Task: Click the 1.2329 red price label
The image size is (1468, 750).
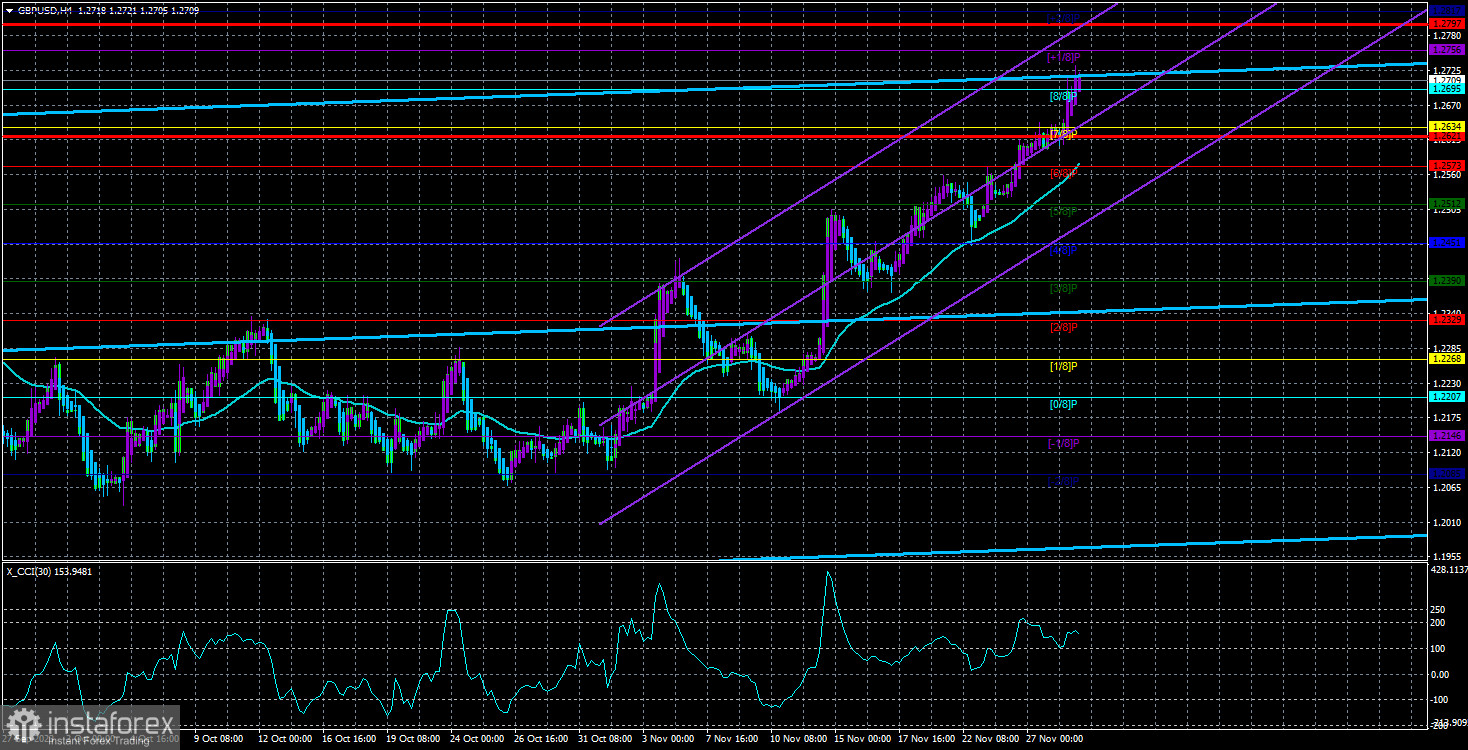Action: (1447, 320)
